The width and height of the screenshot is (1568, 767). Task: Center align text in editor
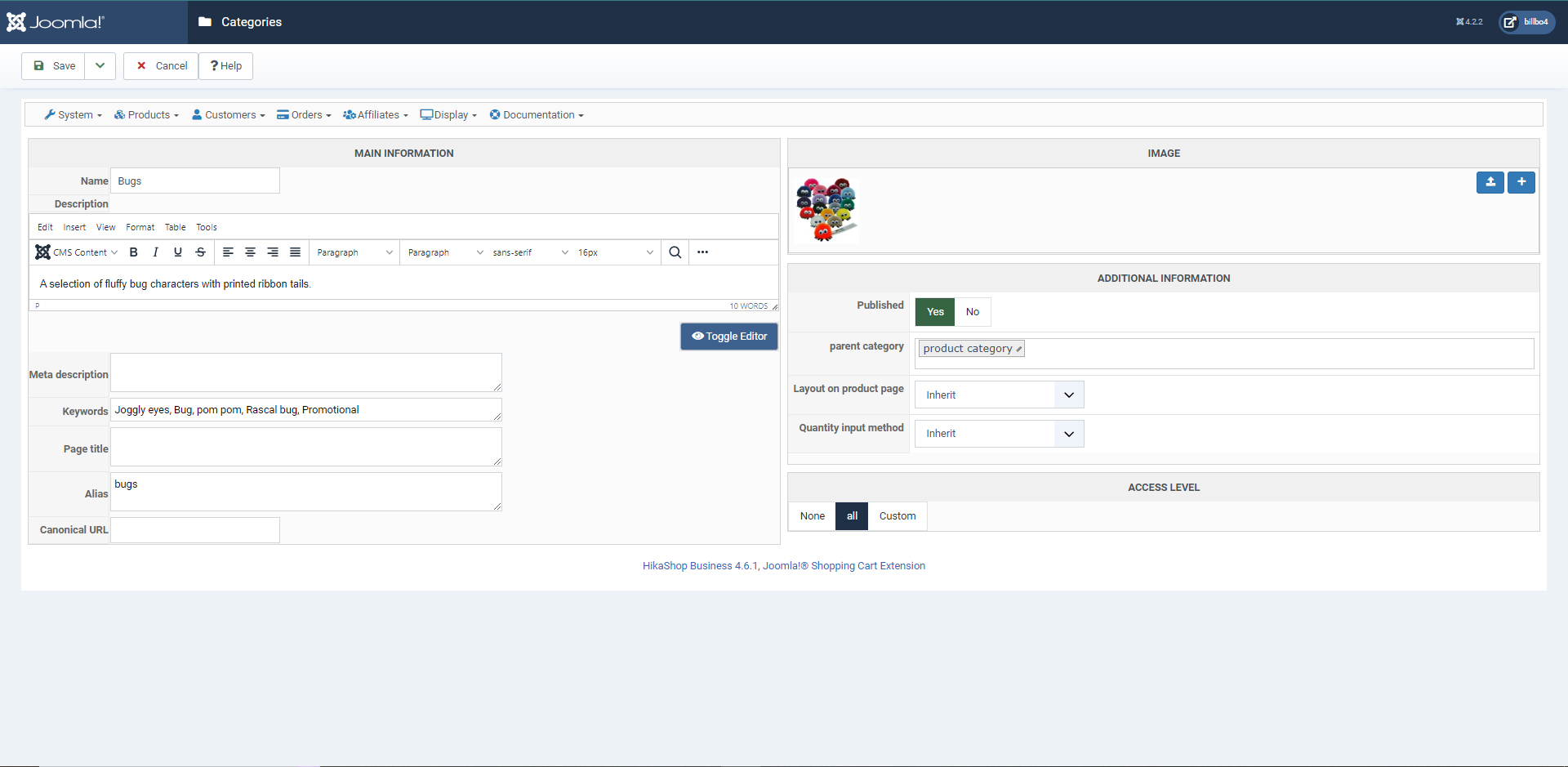pyautogui.click(x=251, y=252)
